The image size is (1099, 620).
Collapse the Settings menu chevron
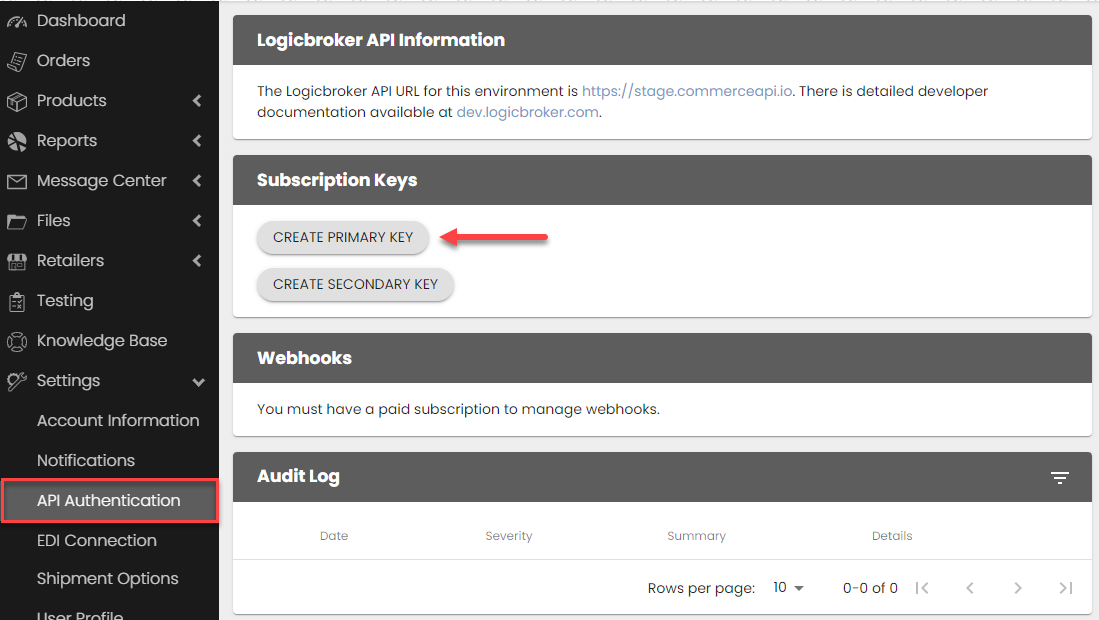click(x=198, y=382)
